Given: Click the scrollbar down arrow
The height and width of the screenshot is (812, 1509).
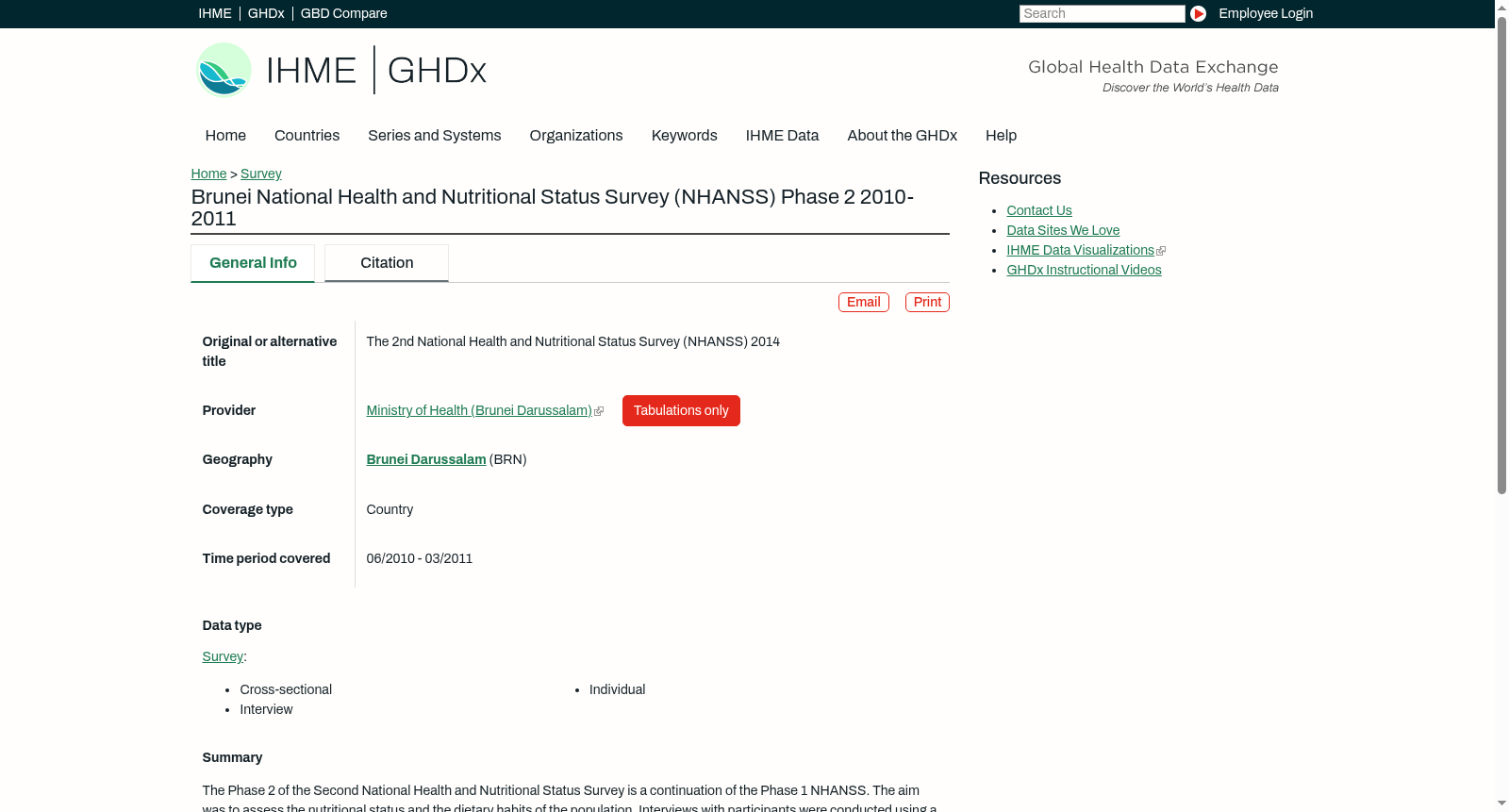Looking at the screenshot, I should tap(1501, 804).
